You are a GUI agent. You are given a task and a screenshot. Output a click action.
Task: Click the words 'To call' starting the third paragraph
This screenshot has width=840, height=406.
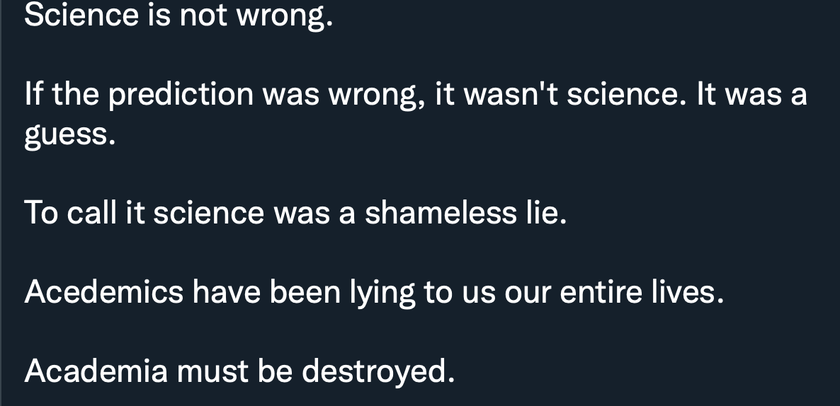[x=70, y=213]
